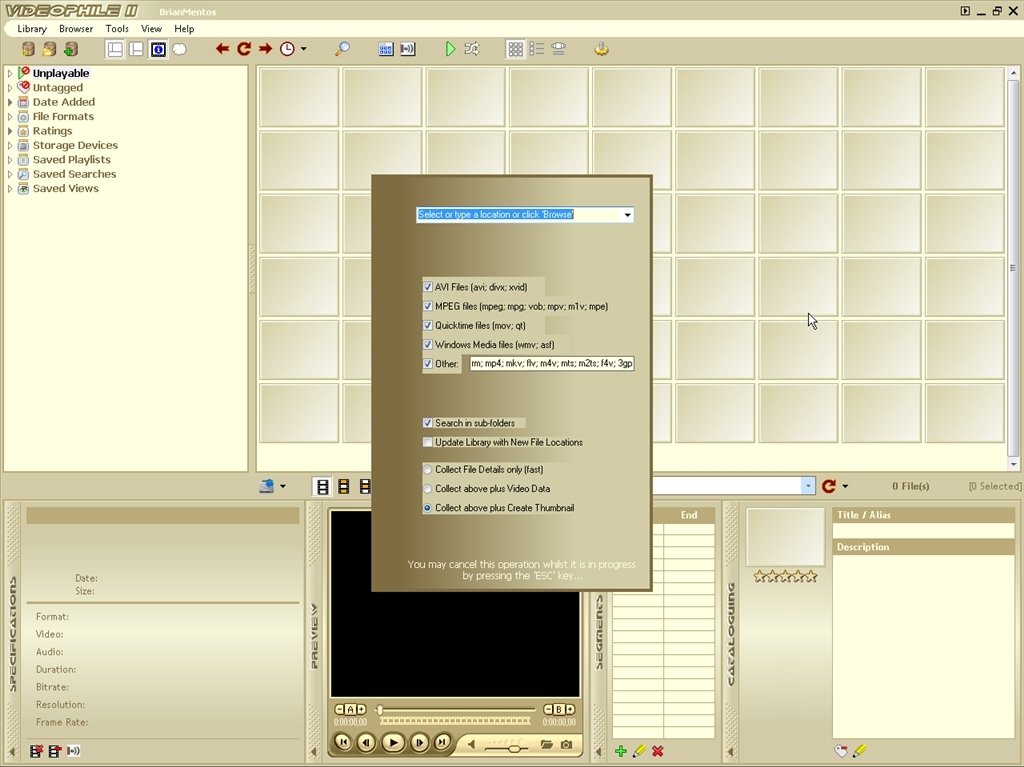Refresh using the red circular arrow in top toolbar
1024x767 pixels.
[244, 49]
